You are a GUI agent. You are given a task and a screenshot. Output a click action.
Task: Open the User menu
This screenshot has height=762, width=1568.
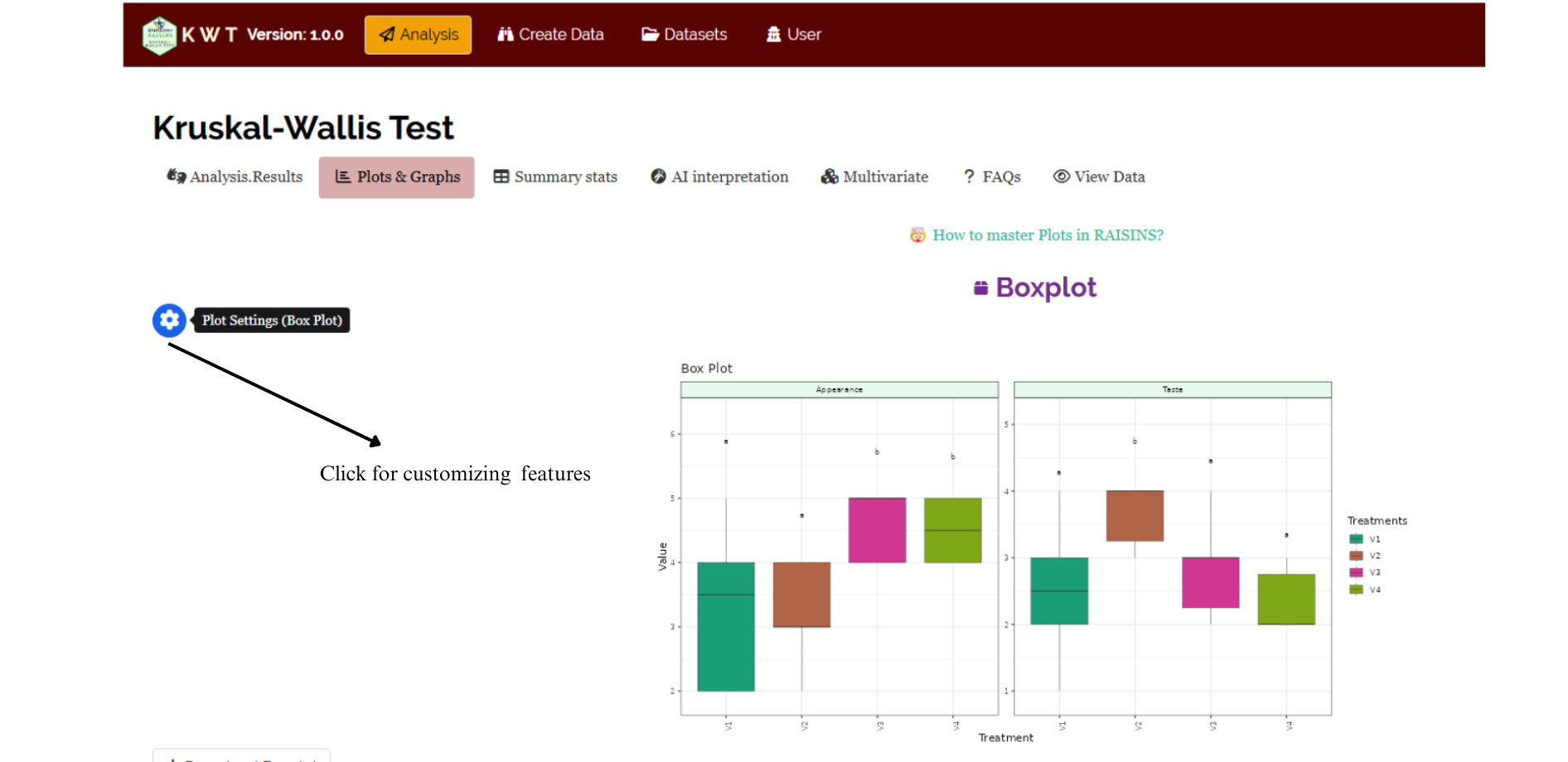pos(793,35)
